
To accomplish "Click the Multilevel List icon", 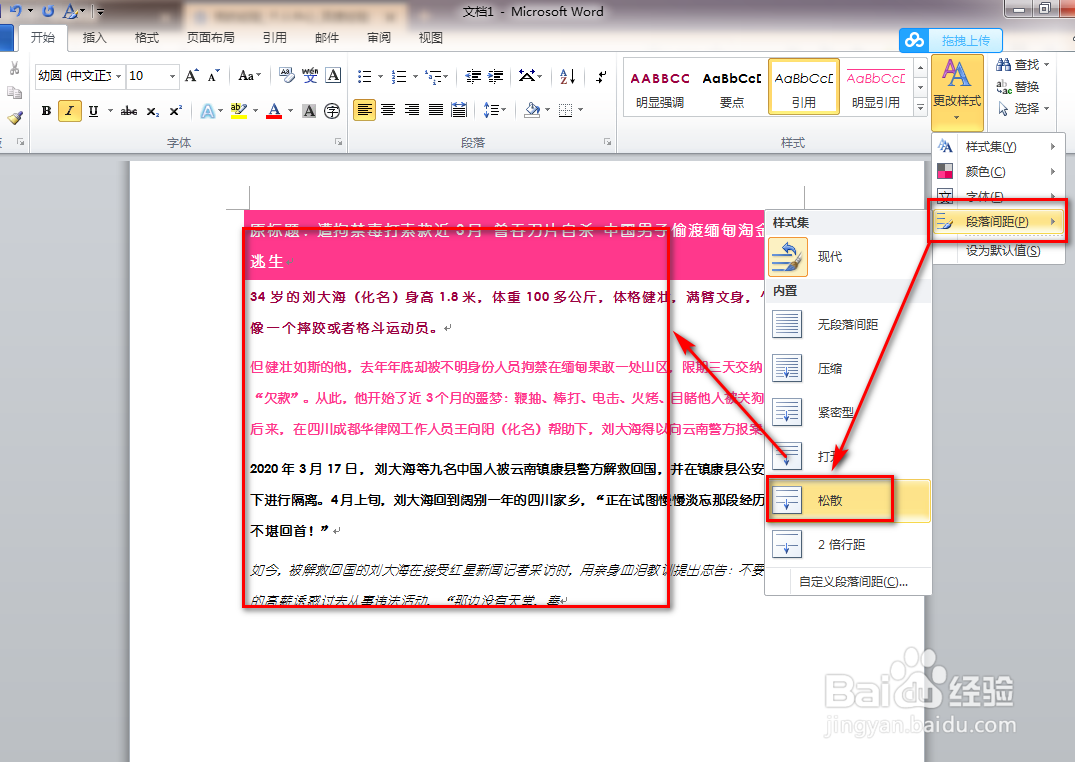I will pyautogui.click(x=433, y=76).
